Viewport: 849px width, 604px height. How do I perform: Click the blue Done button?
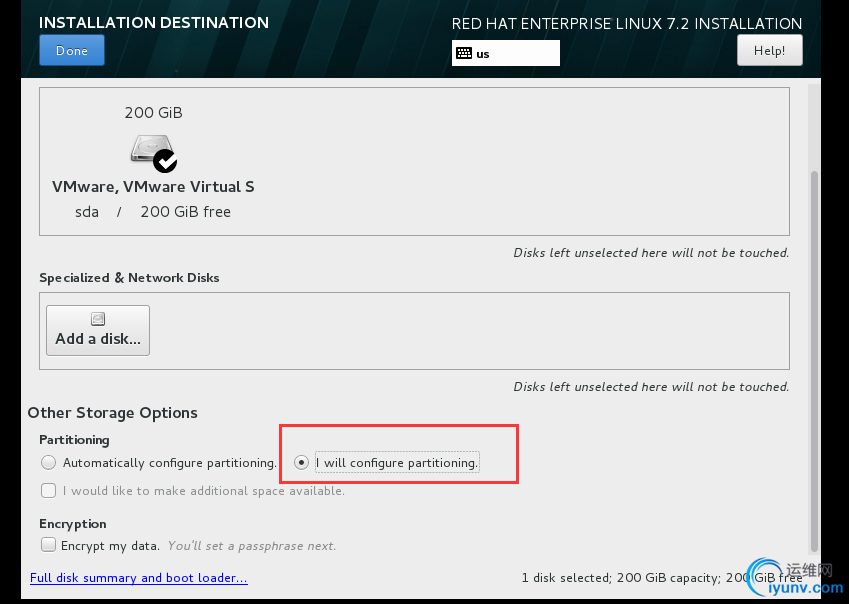[71, 50]
